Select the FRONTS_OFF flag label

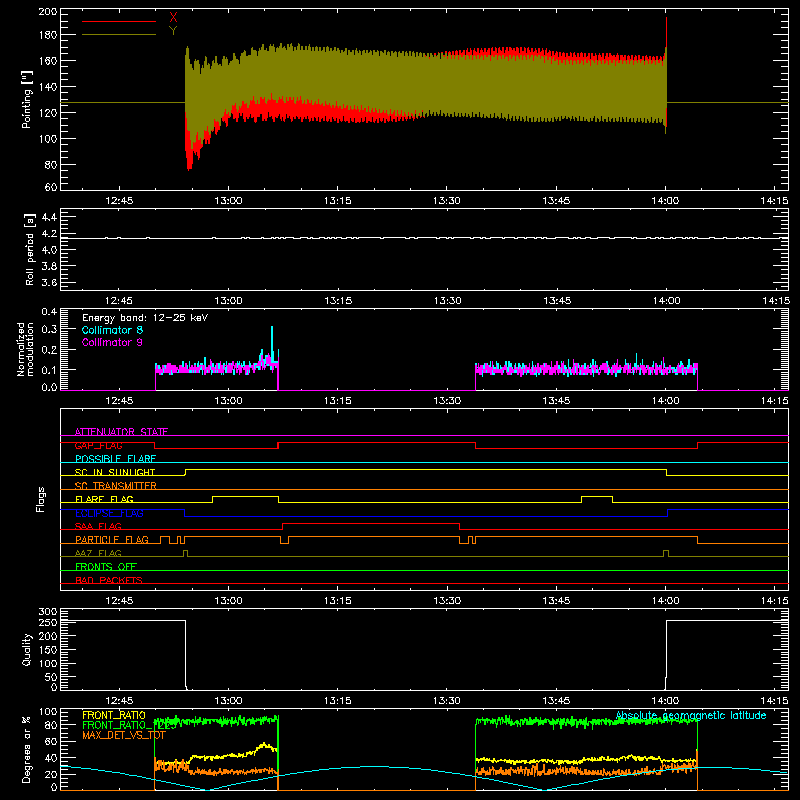106,566
